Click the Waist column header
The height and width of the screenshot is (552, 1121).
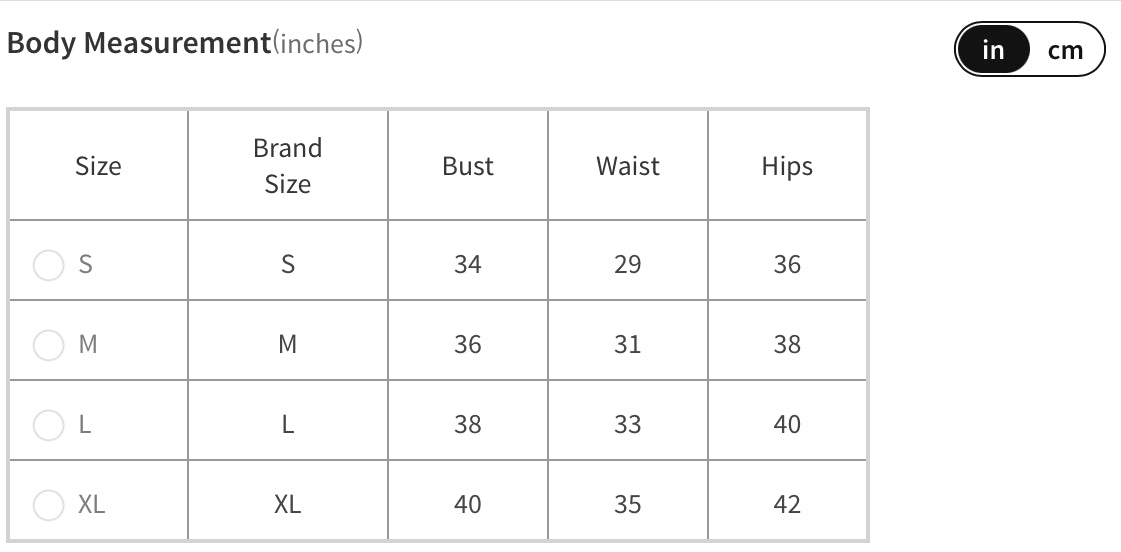click(x=628, y=166)
